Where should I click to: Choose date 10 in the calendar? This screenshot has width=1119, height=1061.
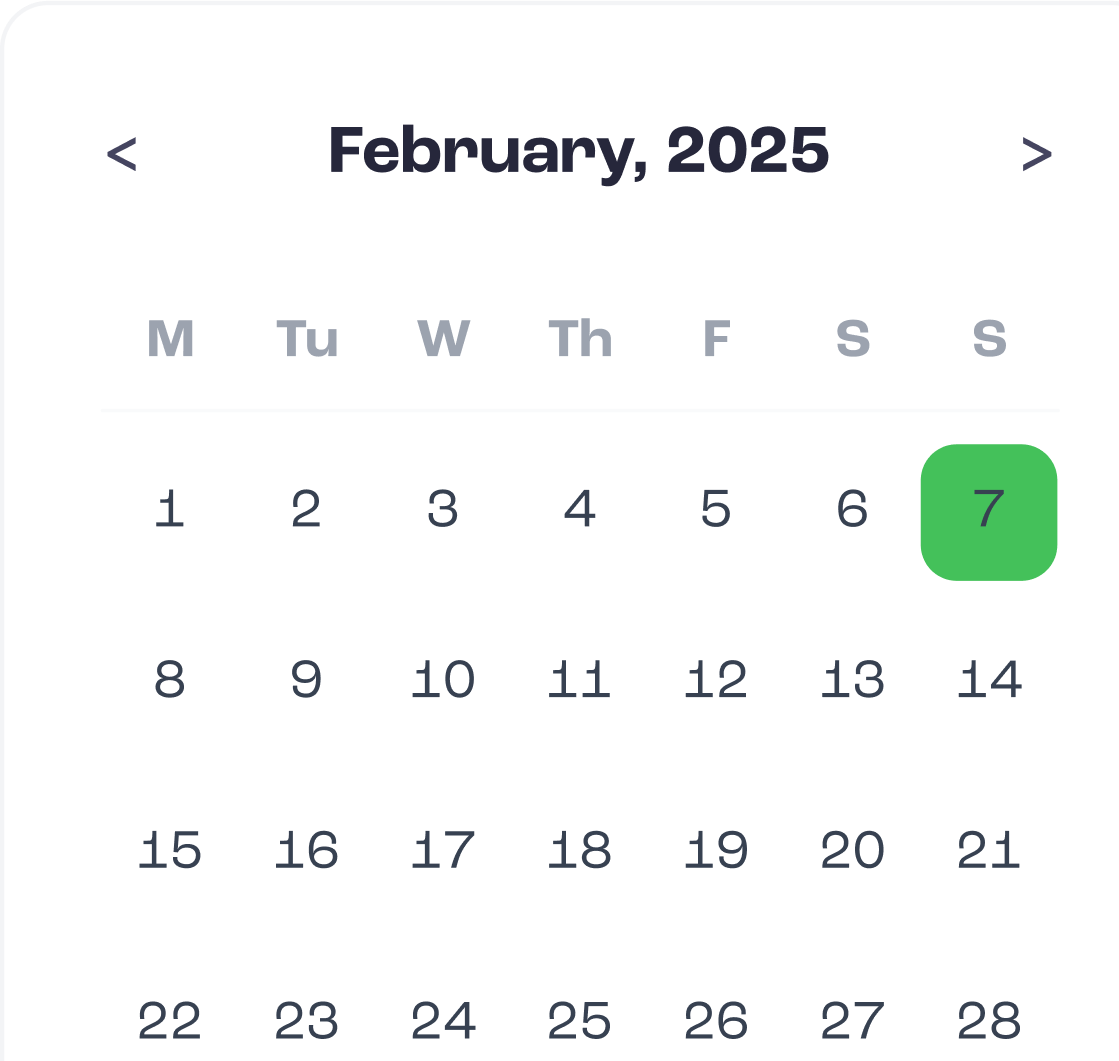pos(443,679)
